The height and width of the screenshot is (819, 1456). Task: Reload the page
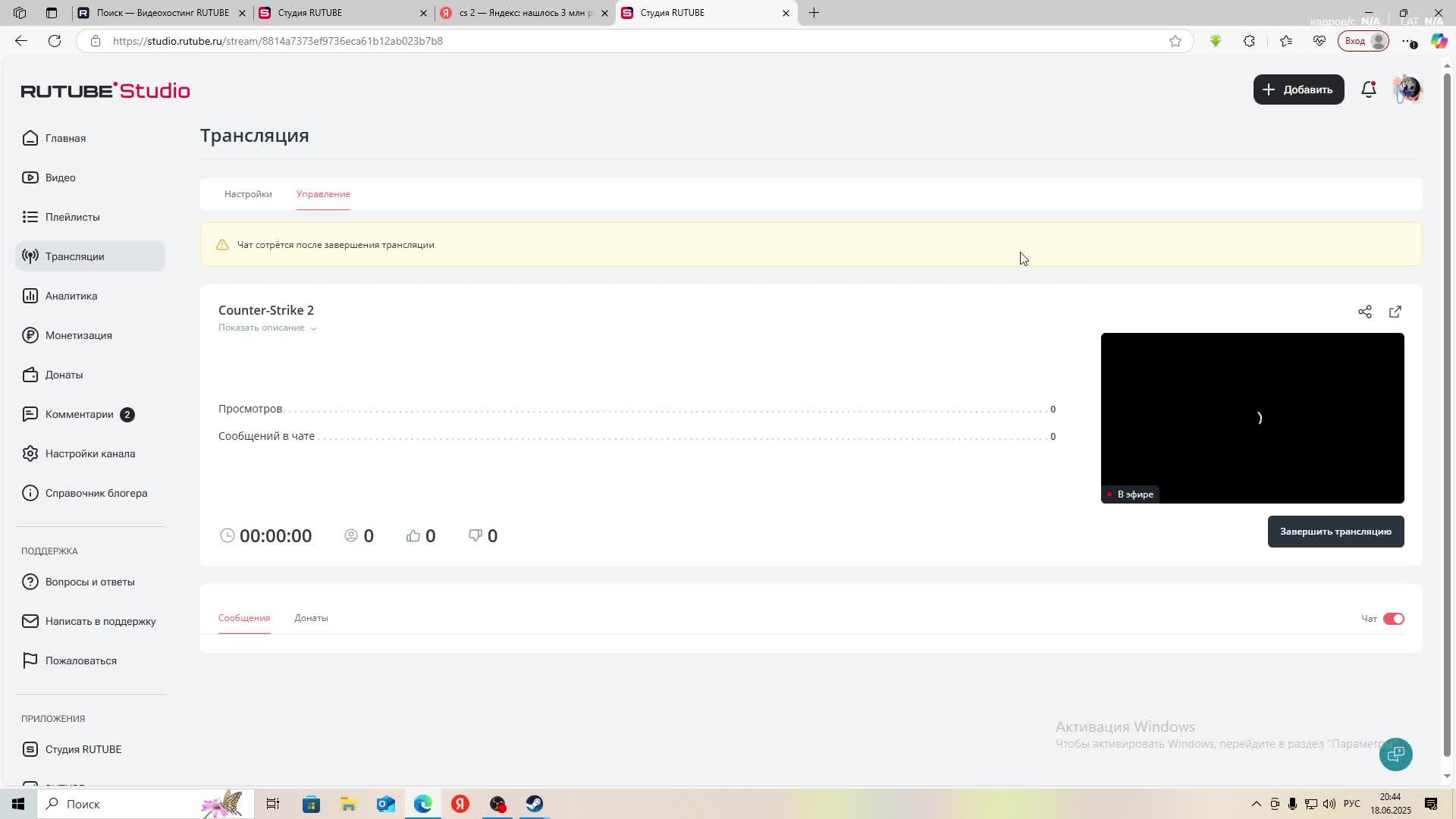click(x=55, y=41)
